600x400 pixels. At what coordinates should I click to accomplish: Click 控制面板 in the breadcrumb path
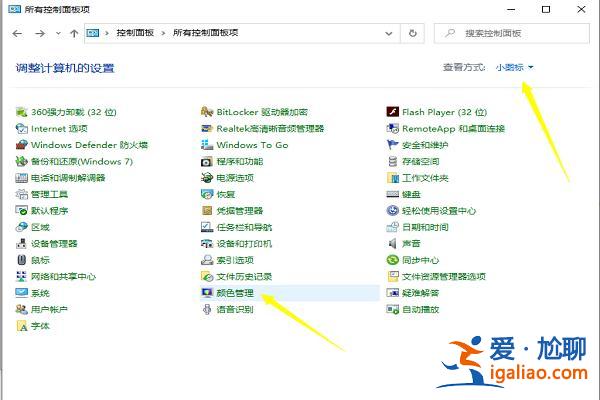coord(135,33)
